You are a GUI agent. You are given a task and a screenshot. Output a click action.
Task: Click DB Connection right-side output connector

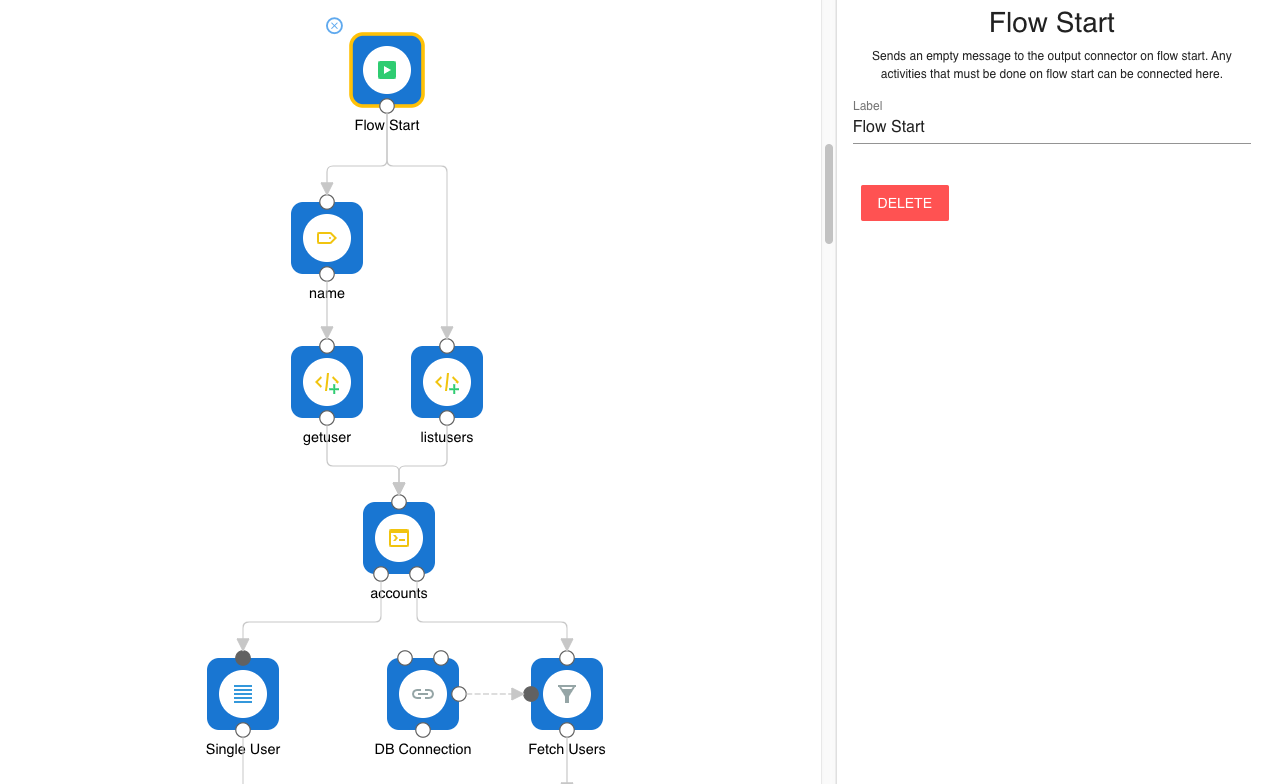[x=459, y=694]
